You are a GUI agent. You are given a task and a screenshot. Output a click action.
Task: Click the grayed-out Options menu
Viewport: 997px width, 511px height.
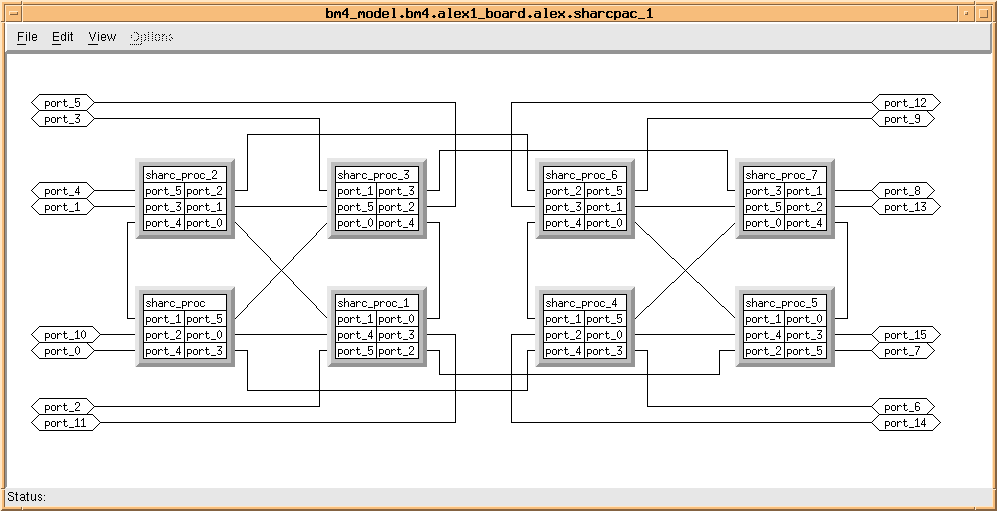151,37
